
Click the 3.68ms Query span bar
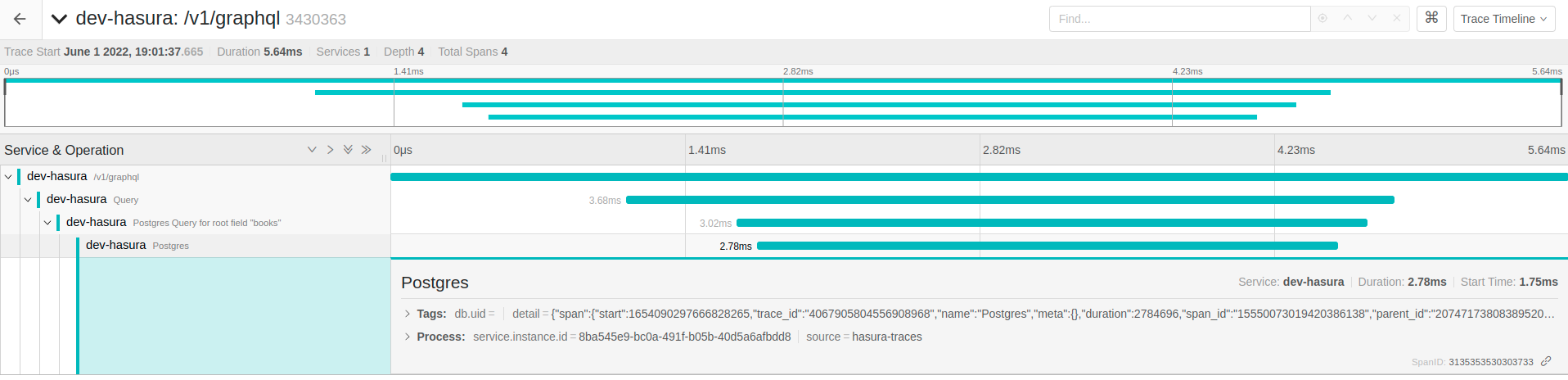(1010, 200)
